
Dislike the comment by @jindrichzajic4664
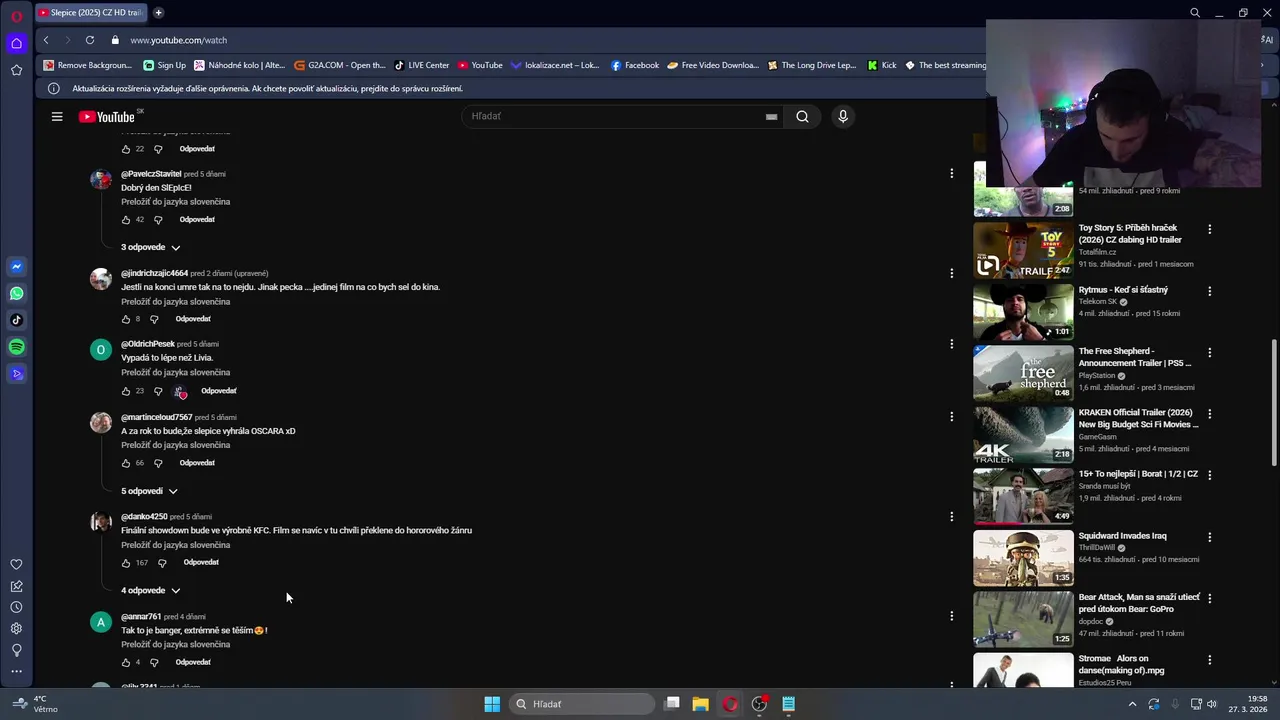click(154, 319)
